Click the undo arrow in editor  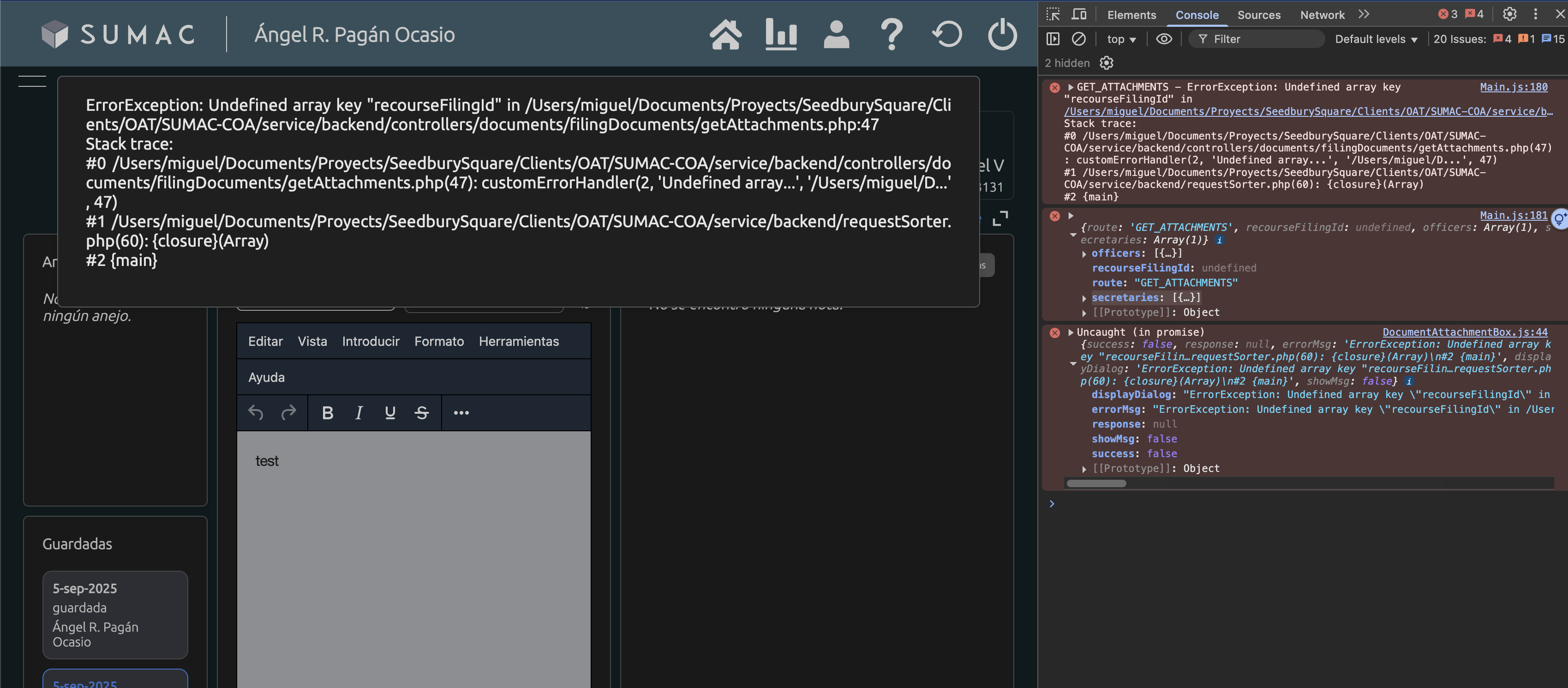pyautogui.click(x=256, y=413)
